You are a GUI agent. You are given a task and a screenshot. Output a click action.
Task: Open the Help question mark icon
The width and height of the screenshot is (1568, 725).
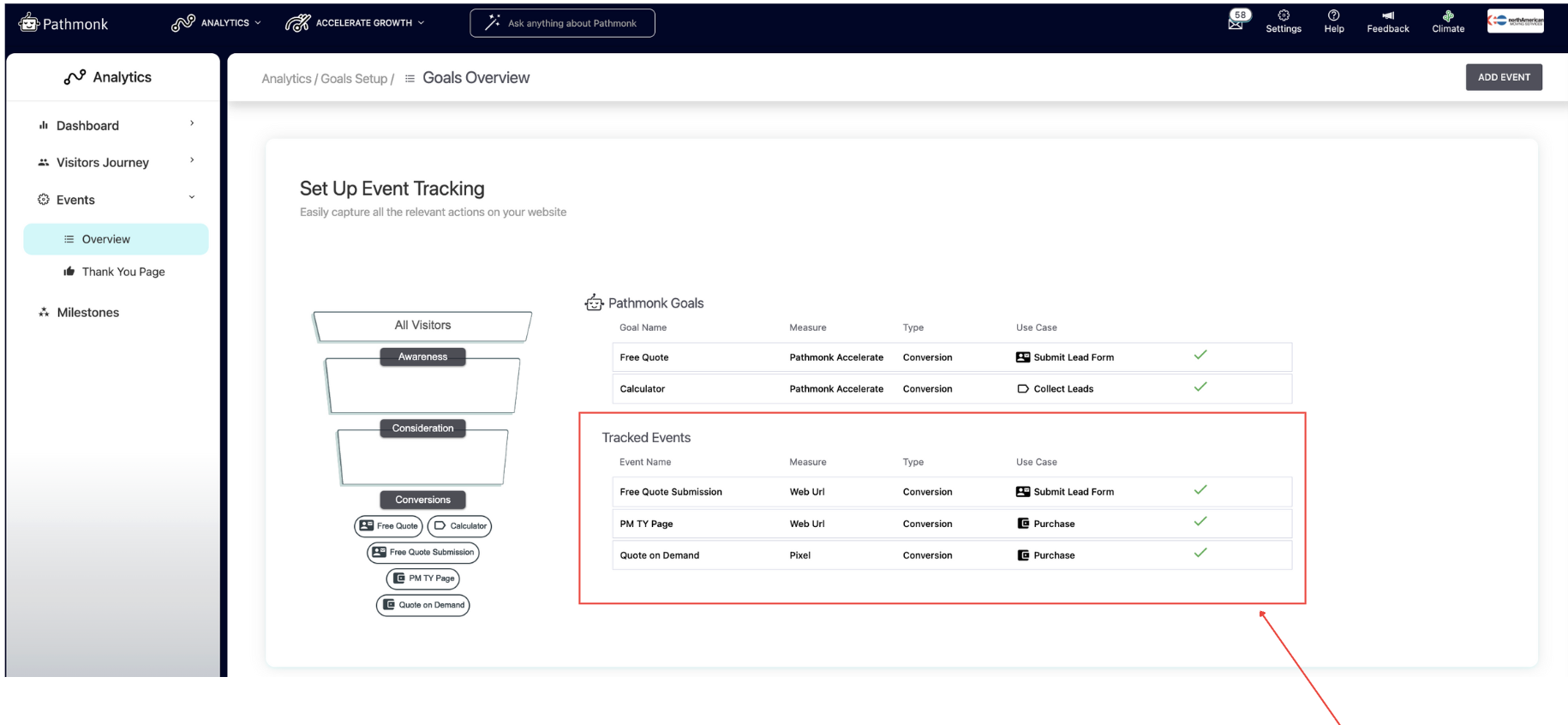coord(1333,15)
